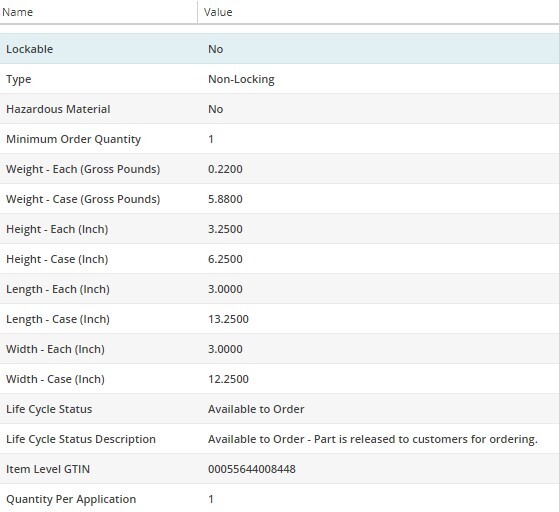
Task: Click the column divider between Name and Value
Action: [x=198, y=12]
